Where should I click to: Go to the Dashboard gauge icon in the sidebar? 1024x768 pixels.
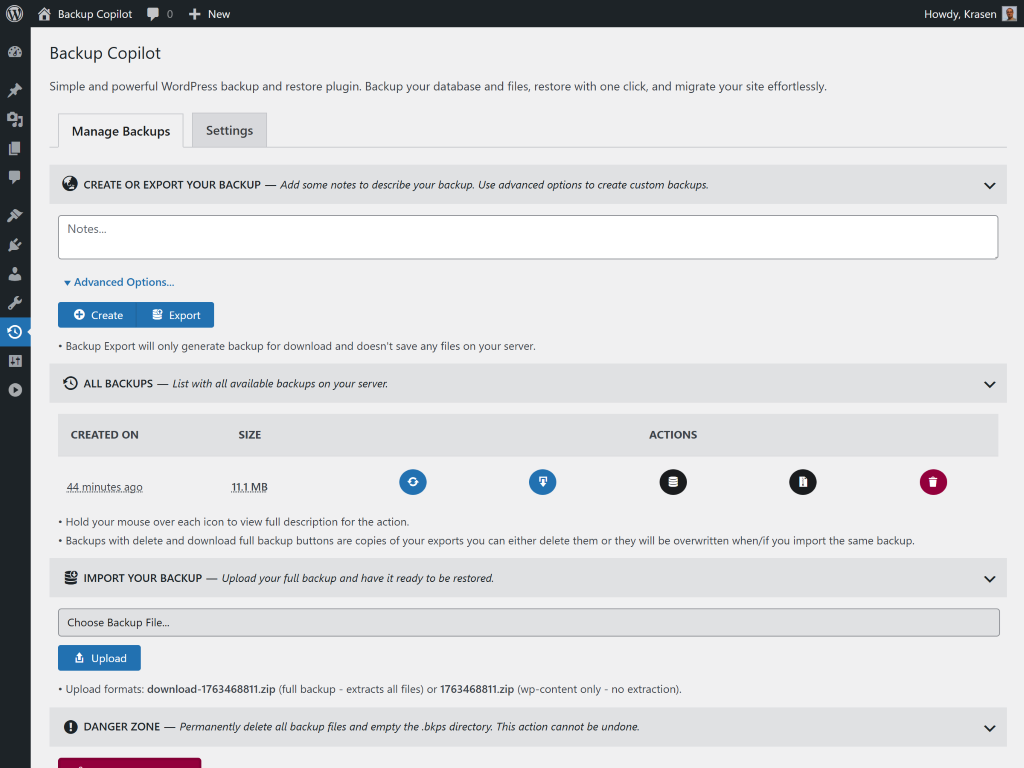14,52
